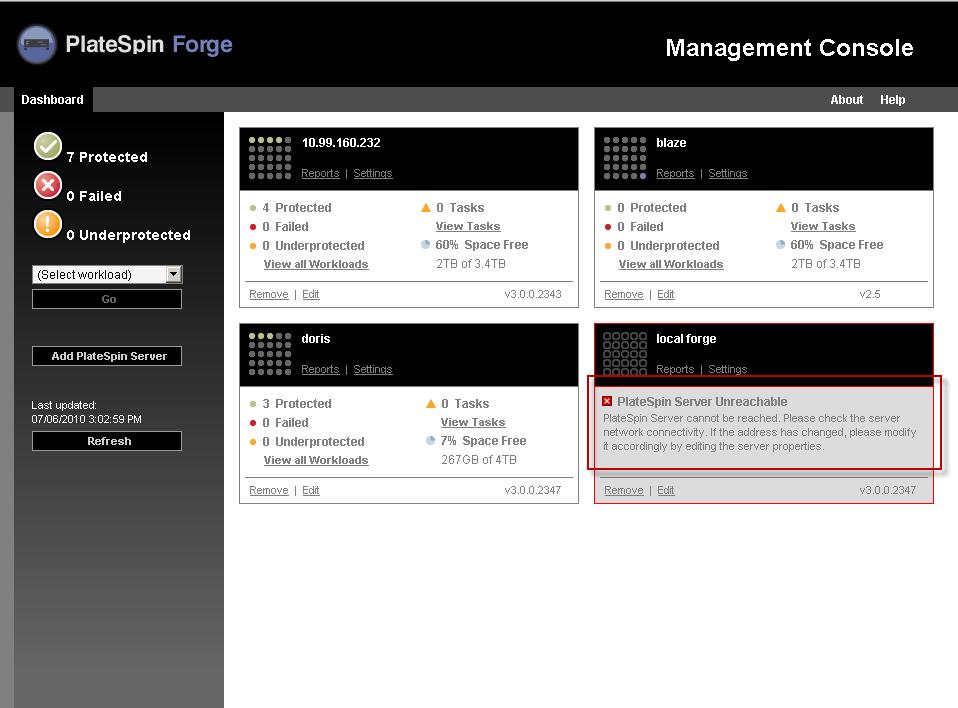Open the Select workload dropdown
This screenshot has height=708, width=958.
[107, 274]
